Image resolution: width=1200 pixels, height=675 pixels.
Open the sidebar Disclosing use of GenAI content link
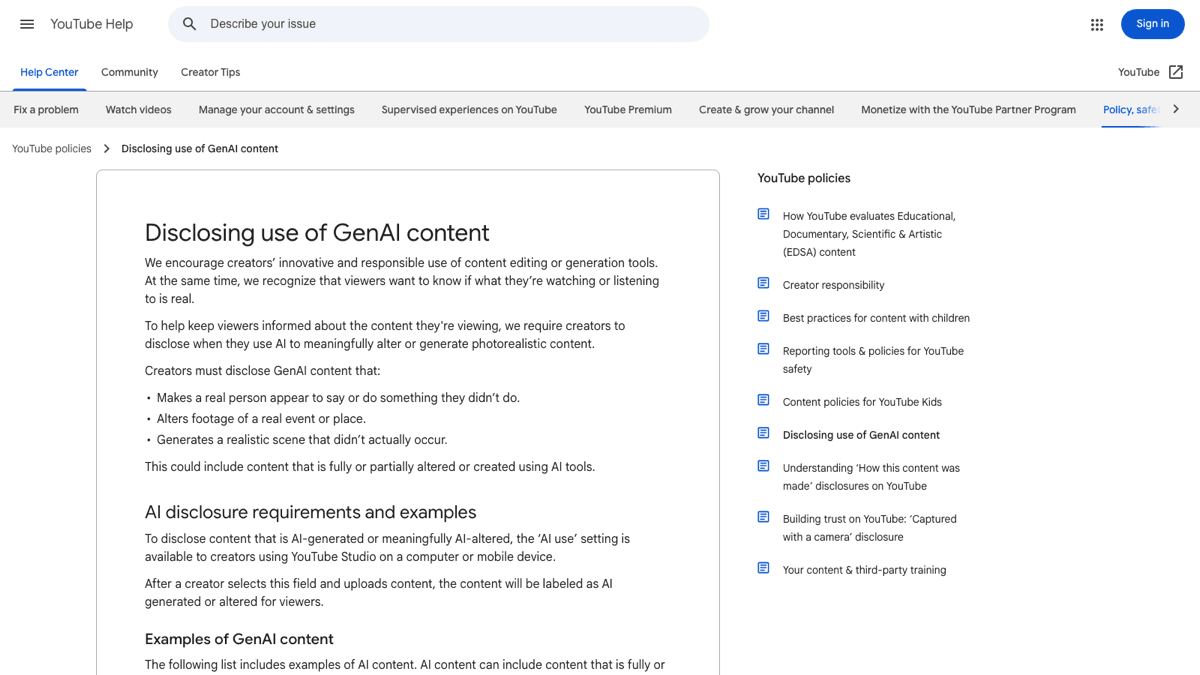[x=861, y=435]
